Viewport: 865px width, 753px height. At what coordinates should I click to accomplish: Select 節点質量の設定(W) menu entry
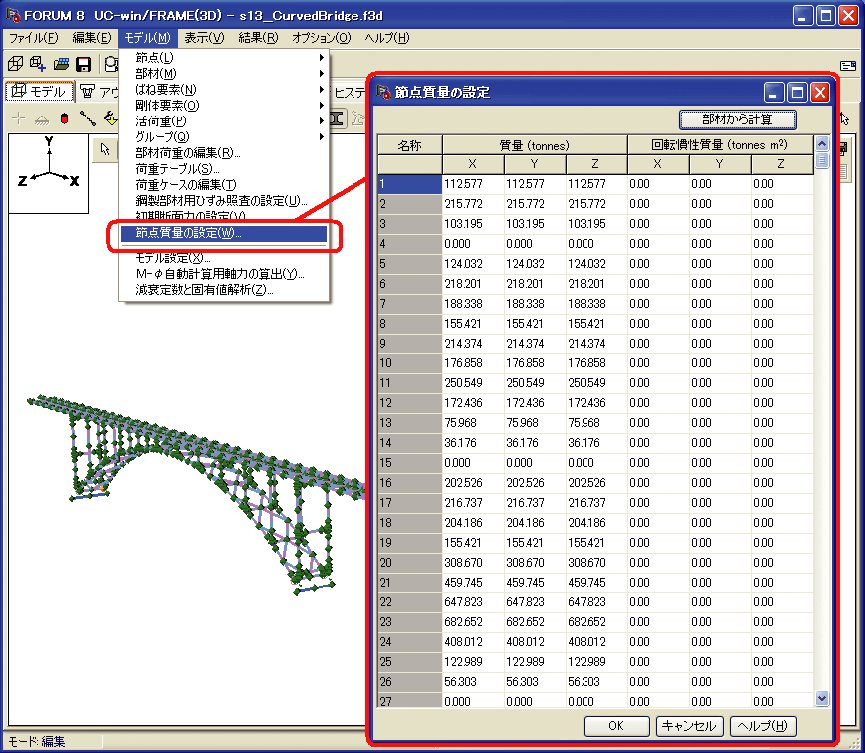coord(224,233)
